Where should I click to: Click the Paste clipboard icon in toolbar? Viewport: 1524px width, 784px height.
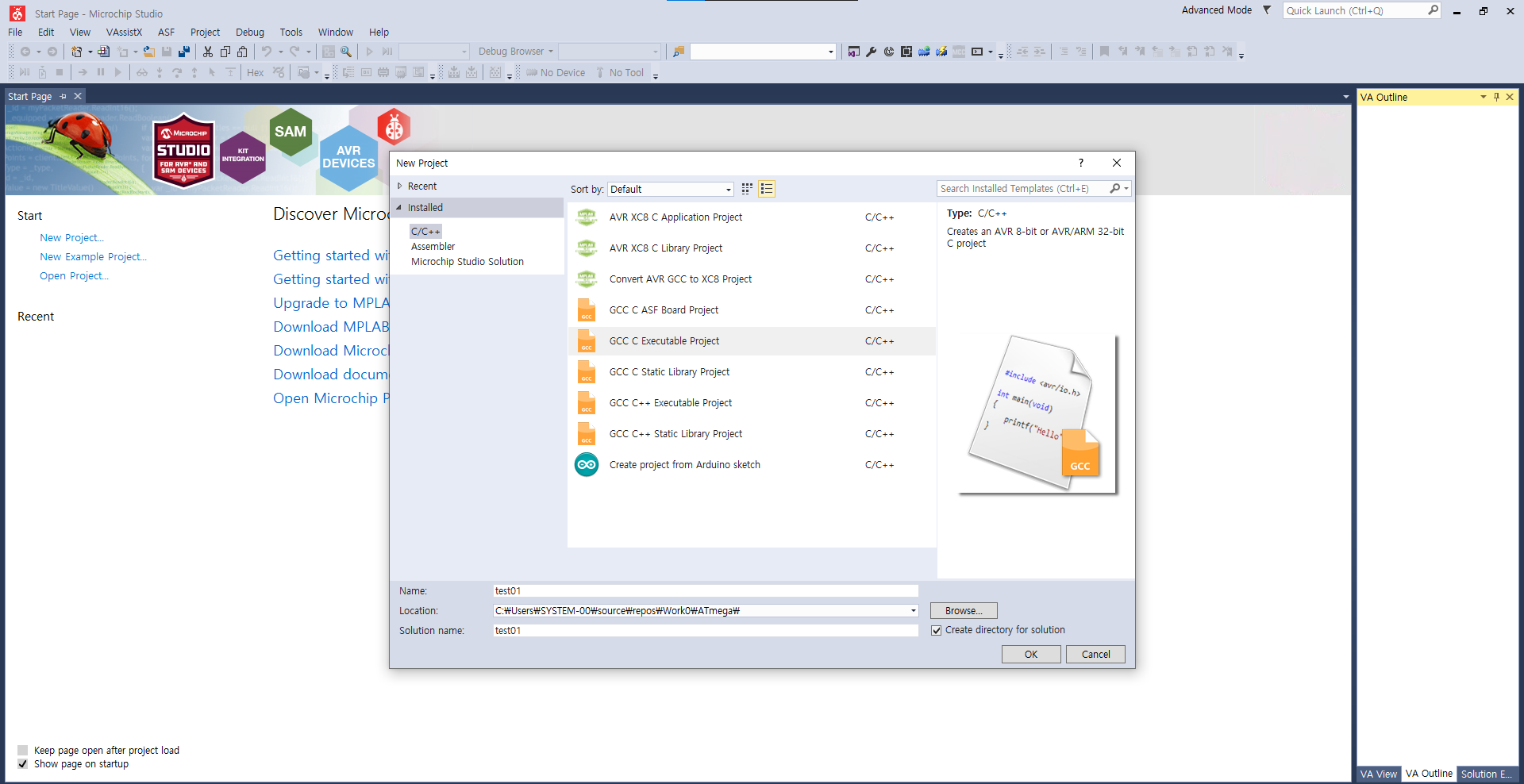(243, 52)
